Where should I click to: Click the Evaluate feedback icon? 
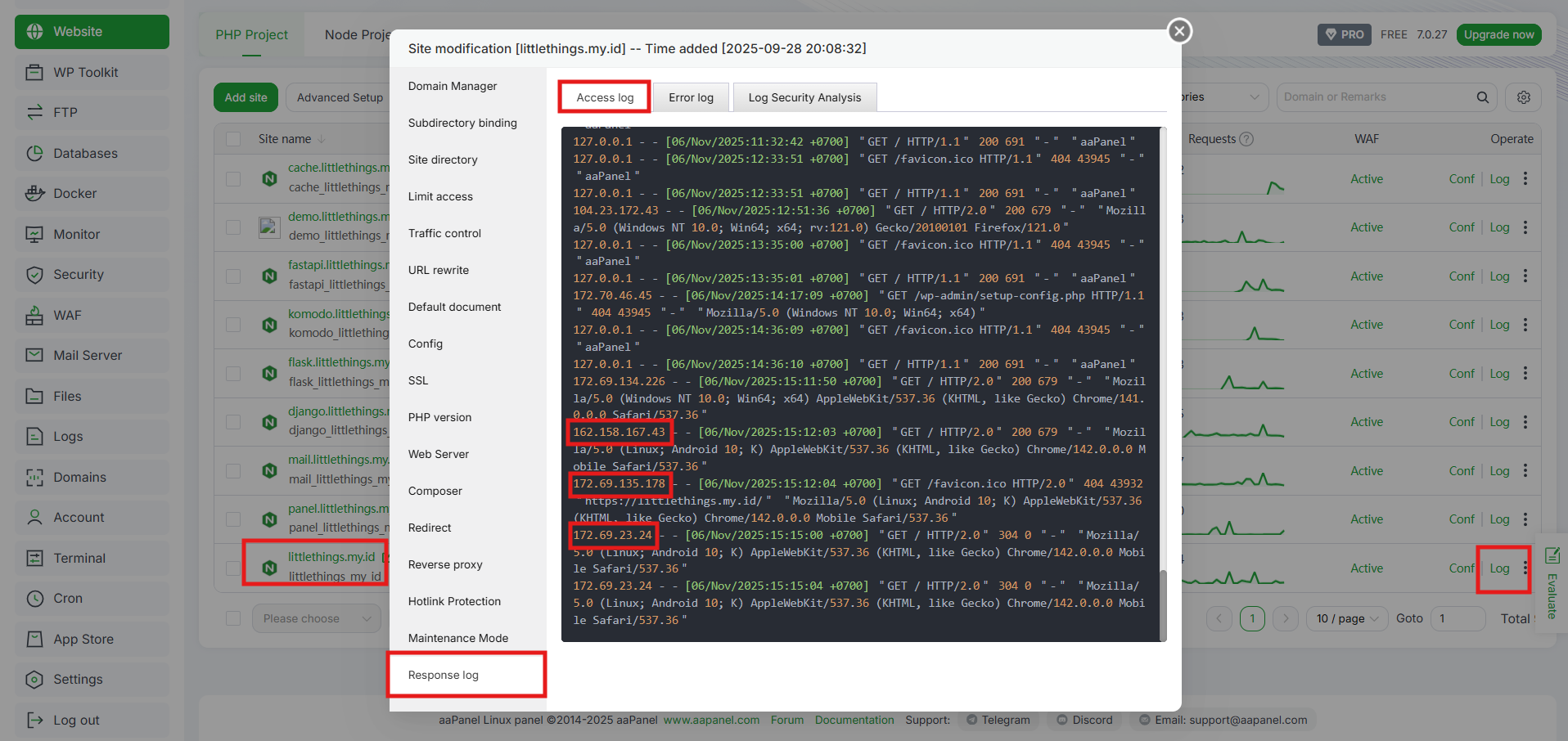[x=1552, y=556]
